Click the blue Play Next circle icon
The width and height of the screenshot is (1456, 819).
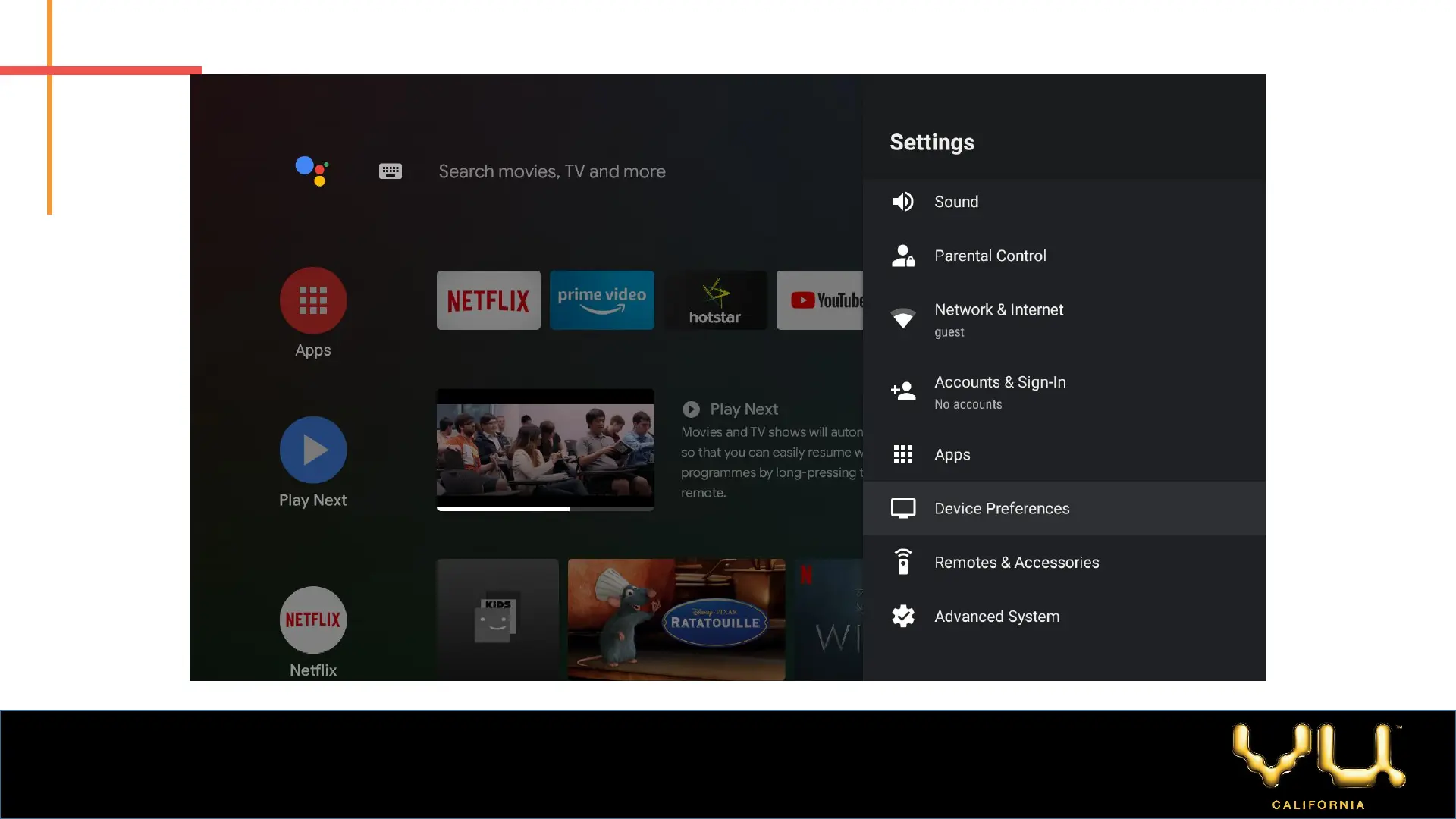point(313,450)
